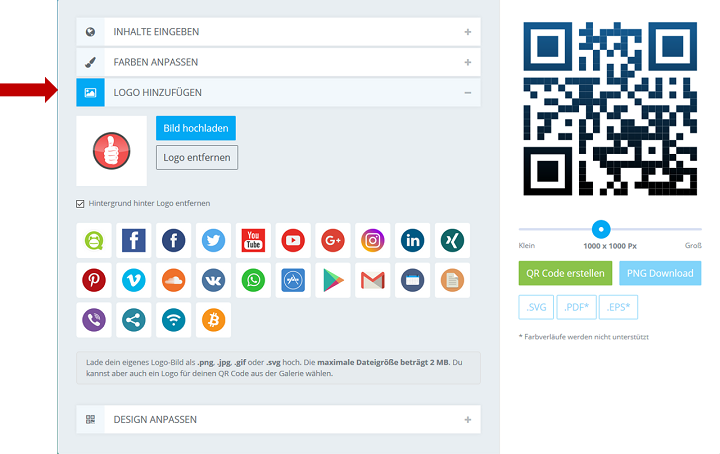
Task: Expand the Design anpassen section
Action: tap(278, 419)
